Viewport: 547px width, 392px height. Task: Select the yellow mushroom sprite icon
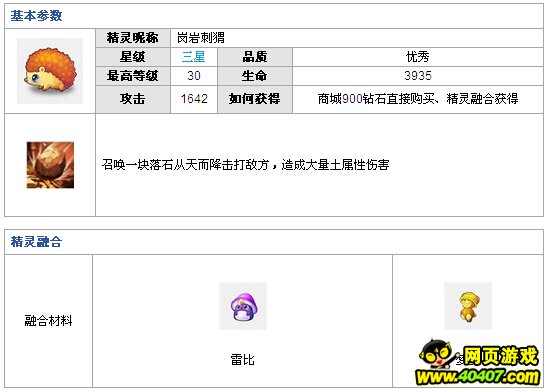click(468, 306)
